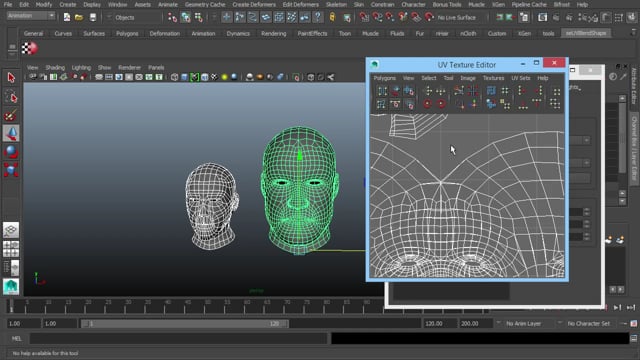Open the Window menu
The image size is (640, 360).
118,4
